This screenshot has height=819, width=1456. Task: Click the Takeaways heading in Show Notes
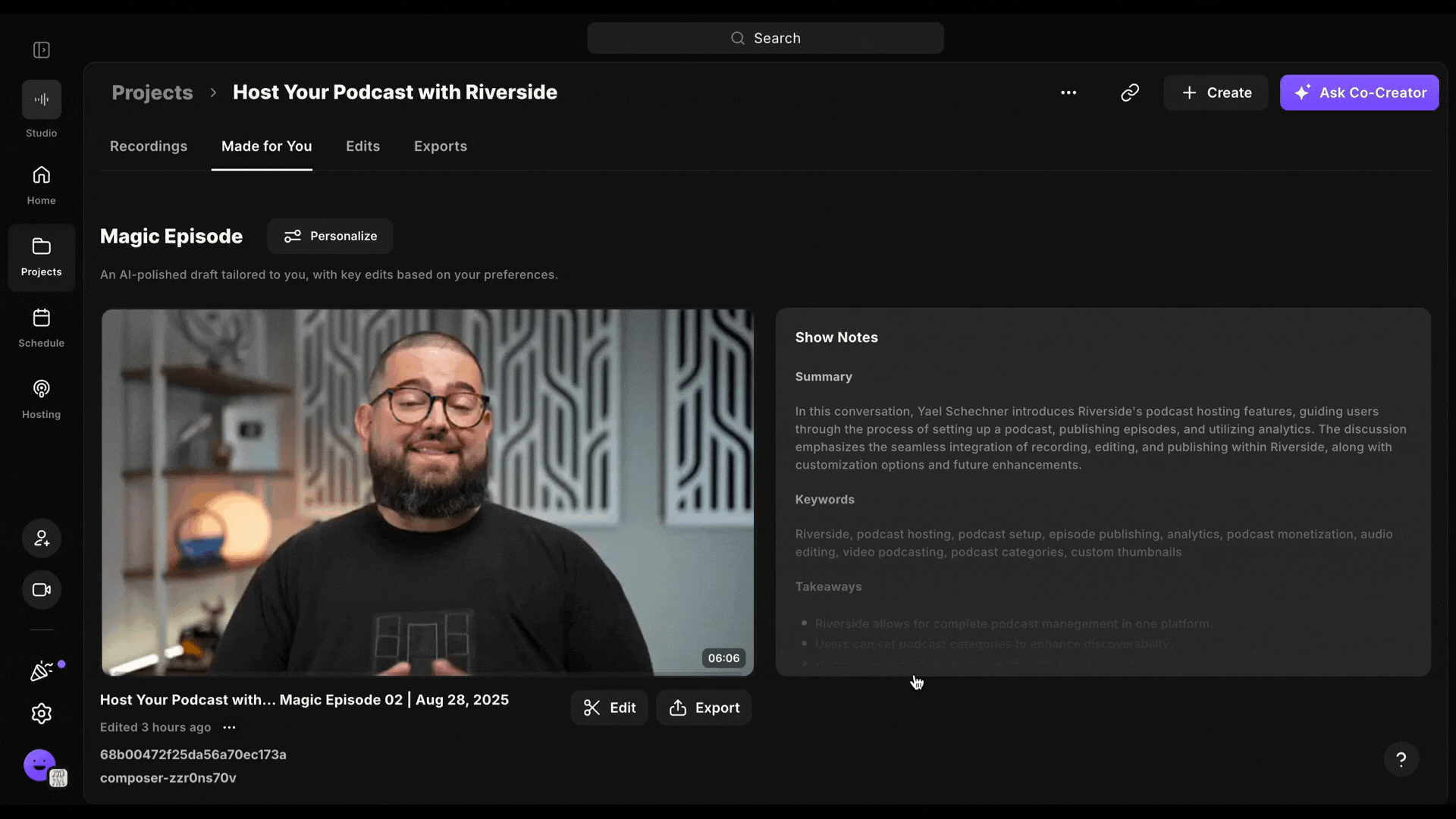[x=829, y=587]
